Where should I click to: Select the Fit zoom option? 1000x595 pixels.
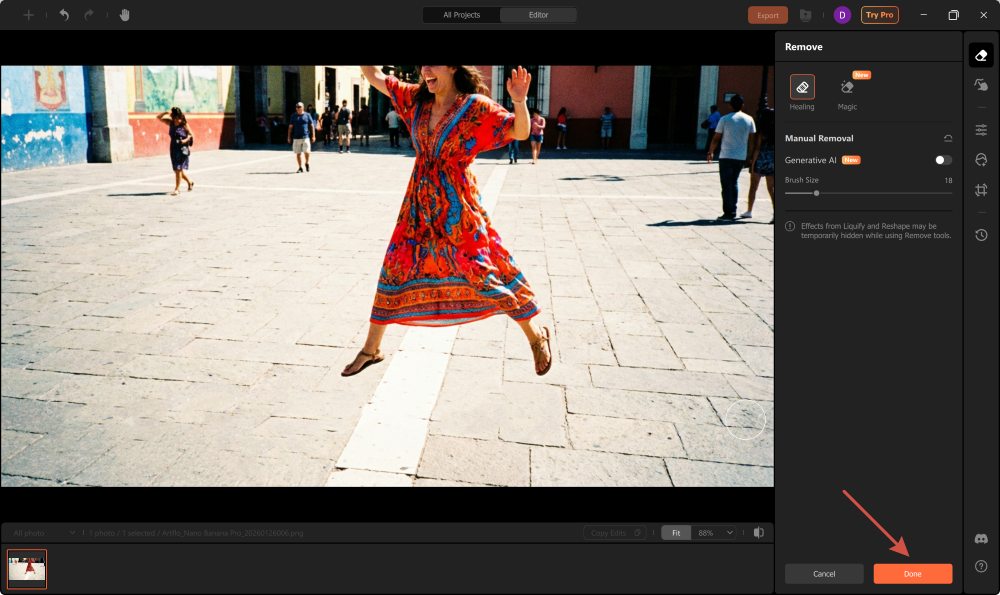click(675, 533)
